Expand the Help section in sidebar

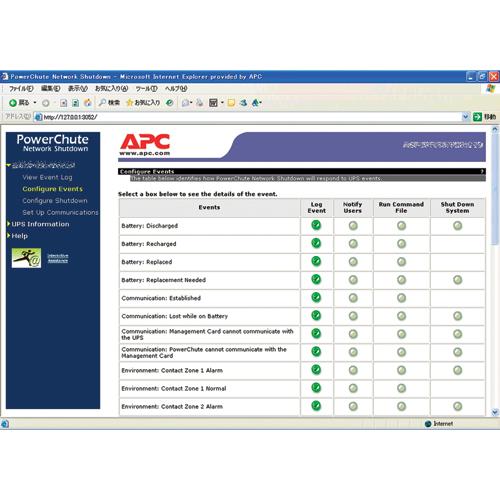18,236
